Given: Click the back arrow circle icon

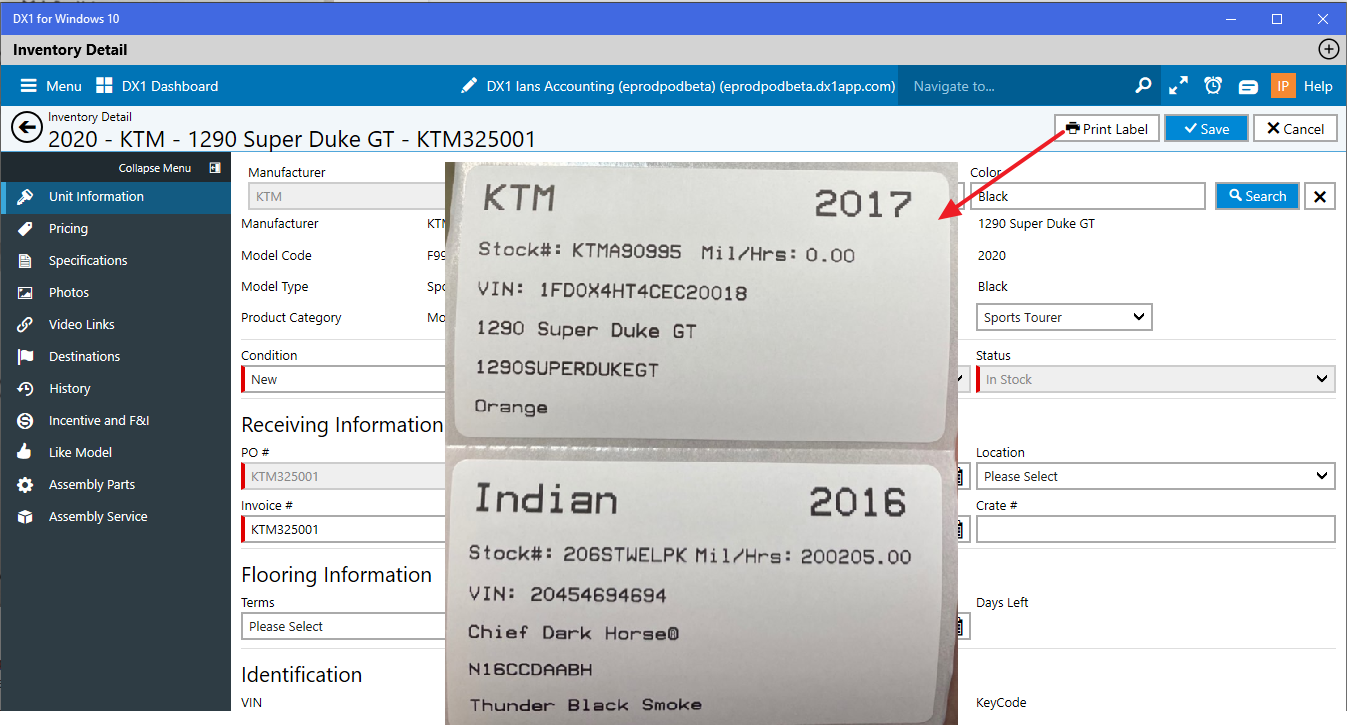Looking at the screenshot, I should [26, 128].
